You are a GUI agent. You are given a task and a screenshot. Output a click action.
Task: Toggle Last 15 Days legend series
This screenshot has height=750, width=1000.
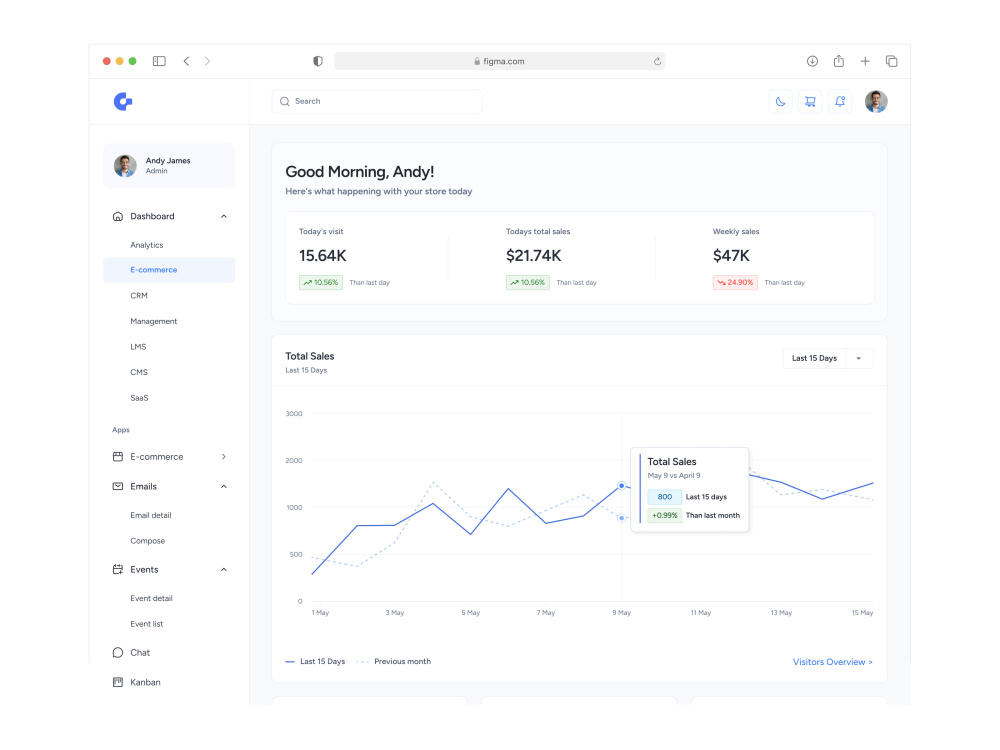(x=315, y=662)
